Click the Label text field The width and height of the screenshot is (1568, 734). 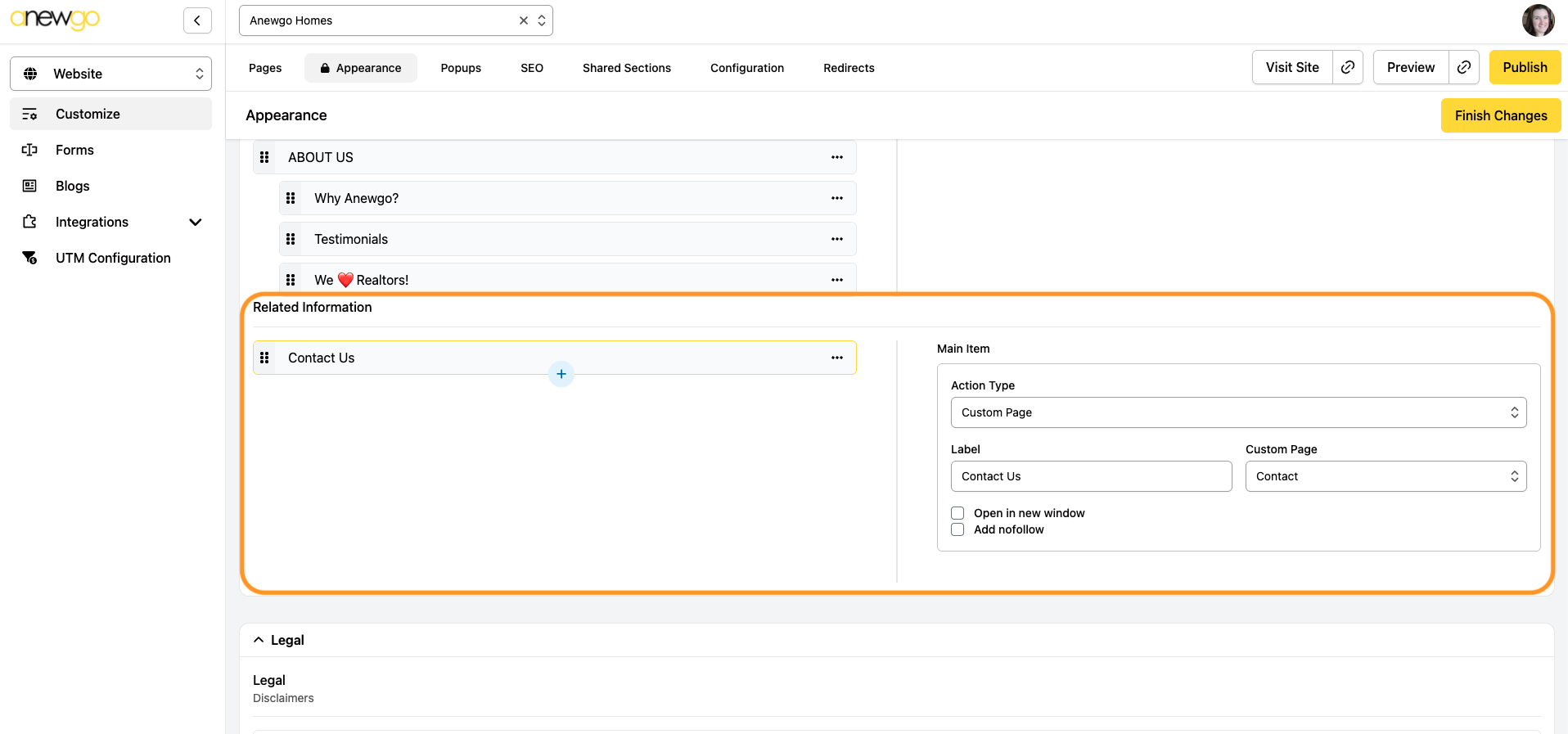point(1091,476)
